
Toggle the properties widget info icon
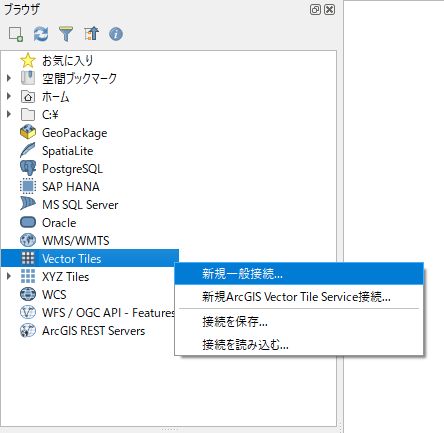116,34
